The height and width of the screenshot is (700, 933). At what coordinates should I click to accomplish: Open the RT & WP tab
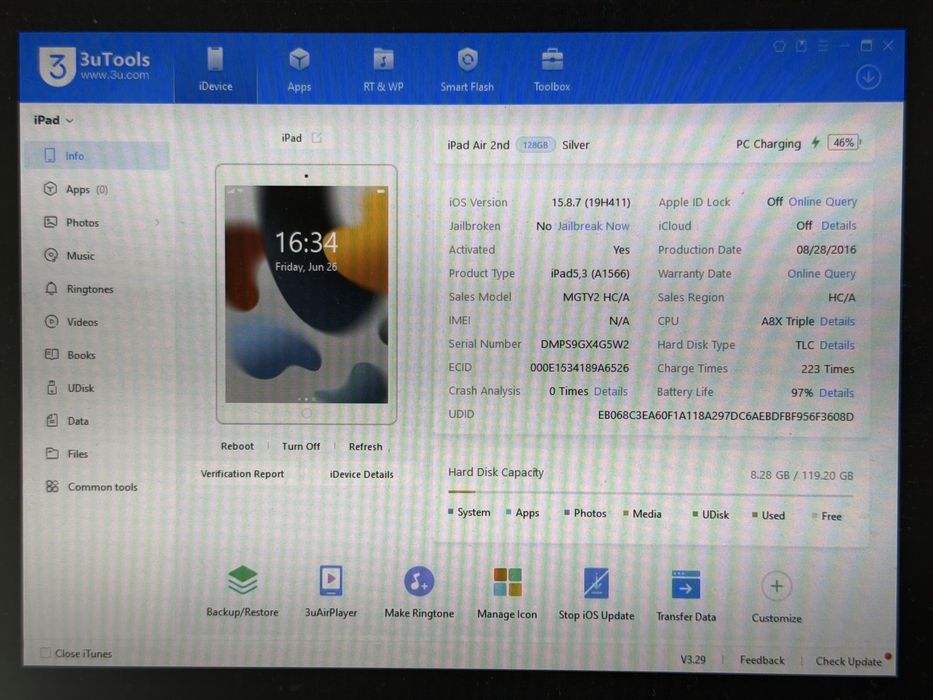click(383, 70)
